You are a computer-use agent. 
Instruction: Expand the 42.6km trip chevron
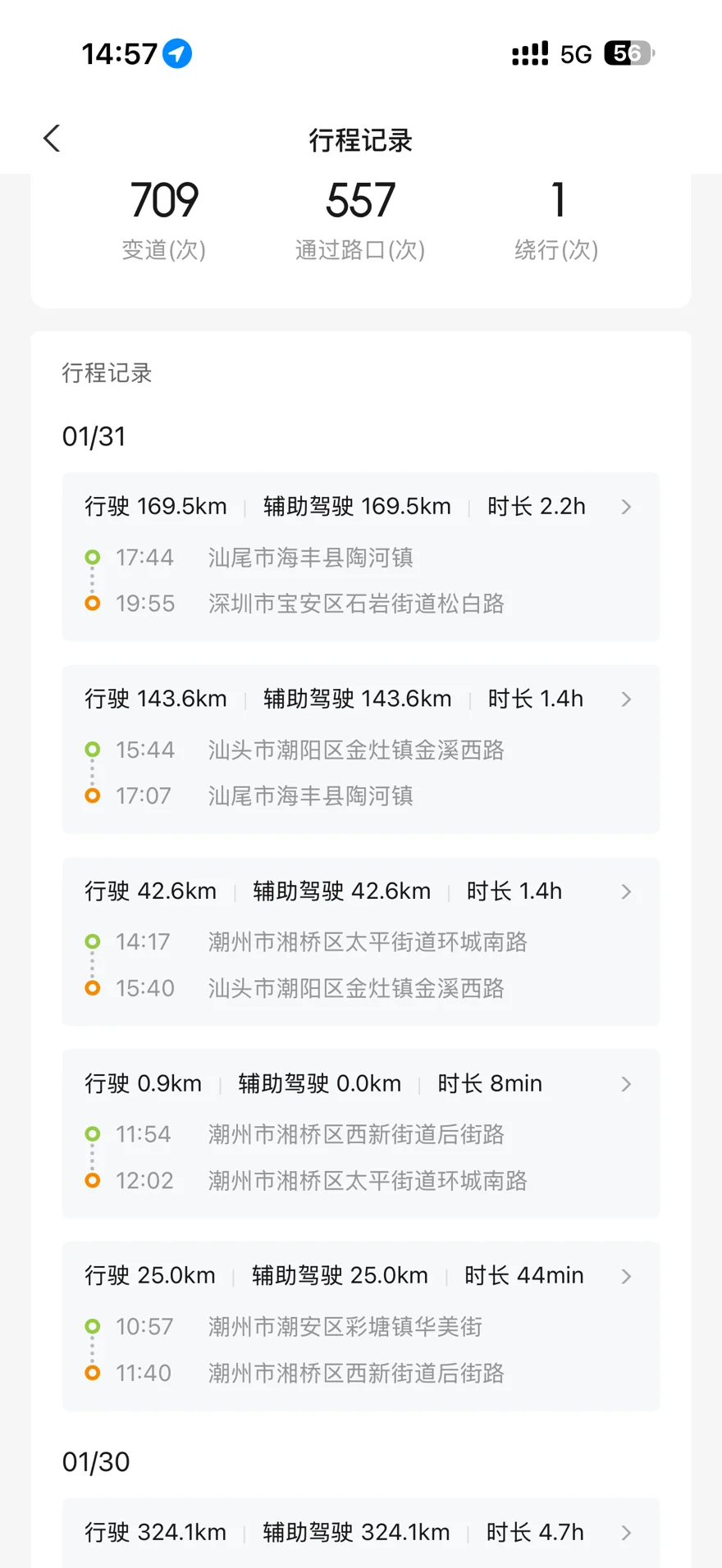point(626,891)
